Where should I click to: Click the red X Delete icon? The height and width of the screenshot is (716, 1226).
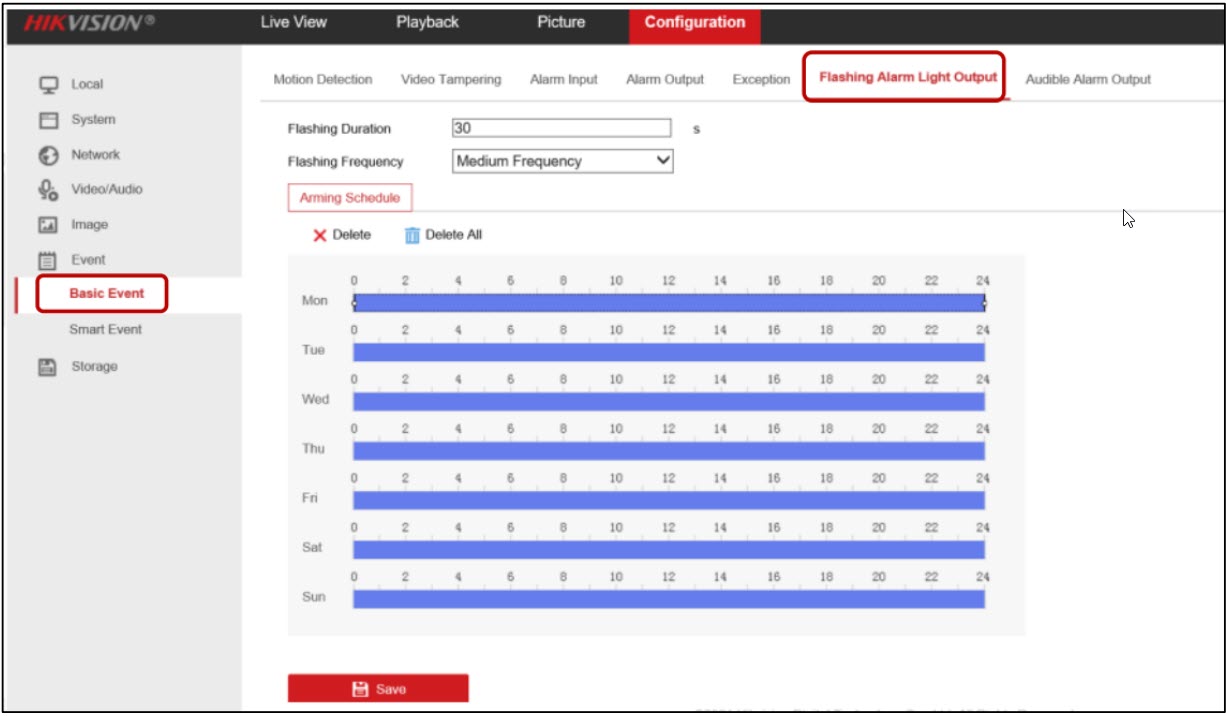pos(320,235)
